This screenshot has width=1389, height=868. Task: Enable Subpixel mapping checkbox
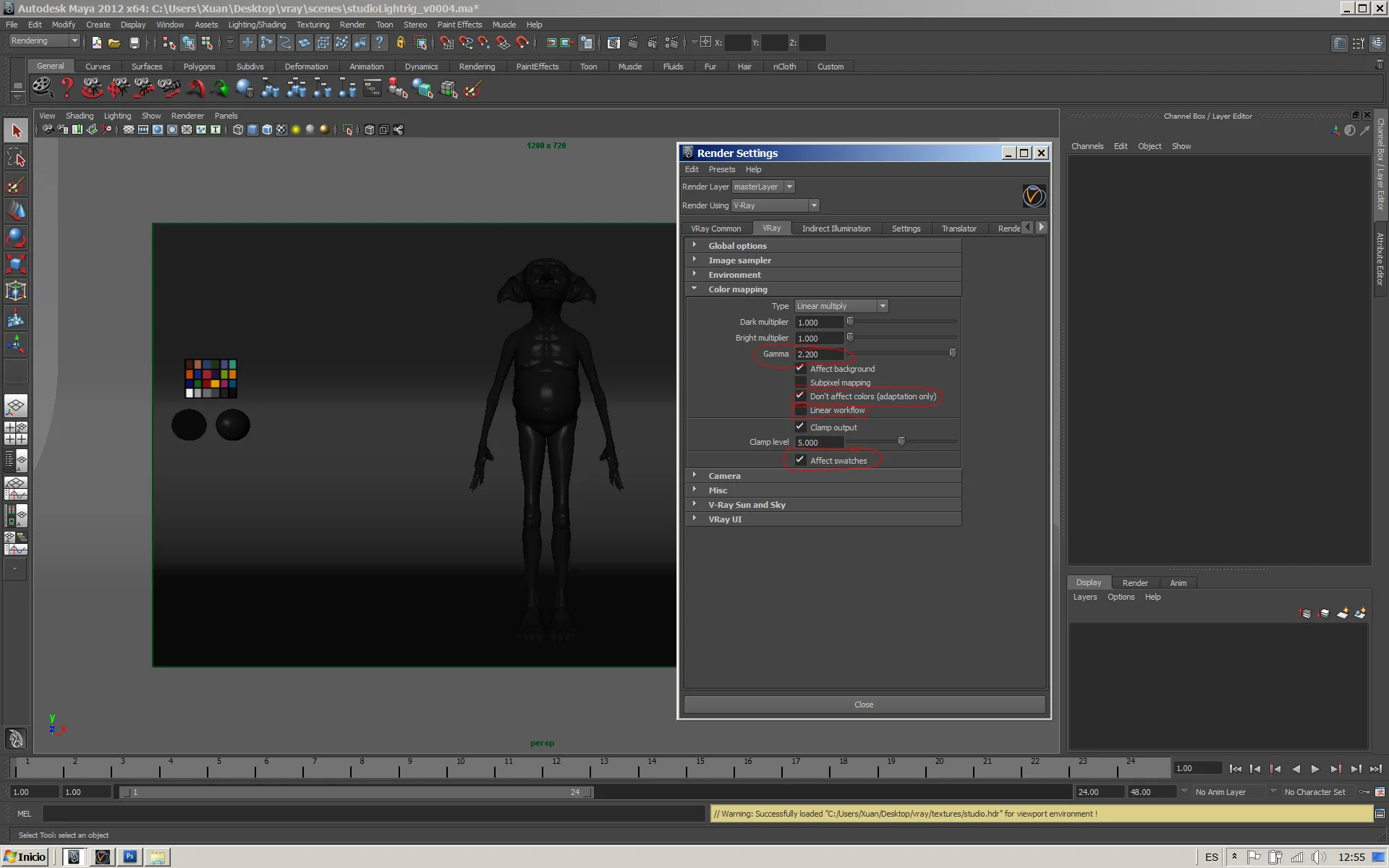pyautogui.click(x=800, y=382)
